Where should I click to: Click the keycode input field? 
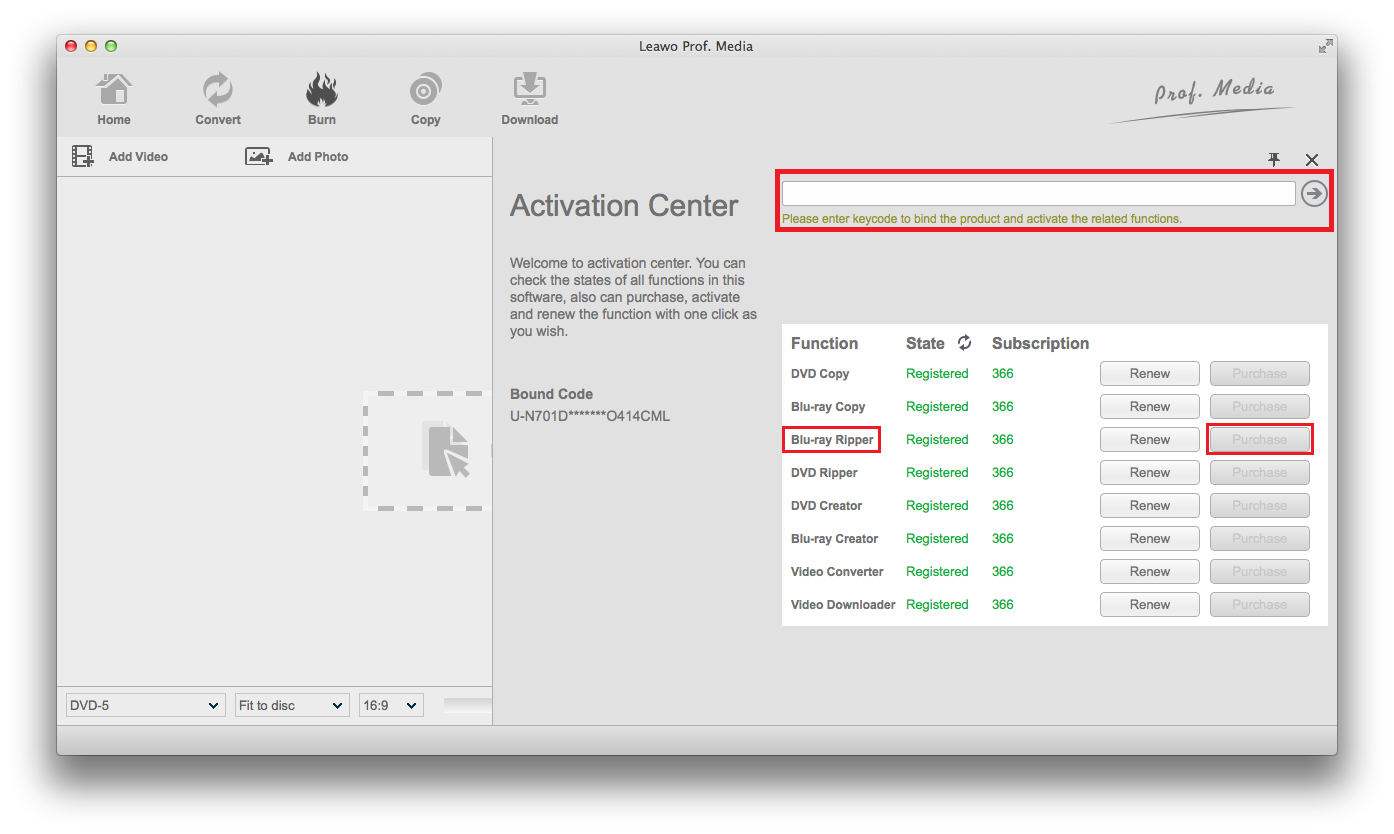pyautogui.click(x=1039, y=193)
